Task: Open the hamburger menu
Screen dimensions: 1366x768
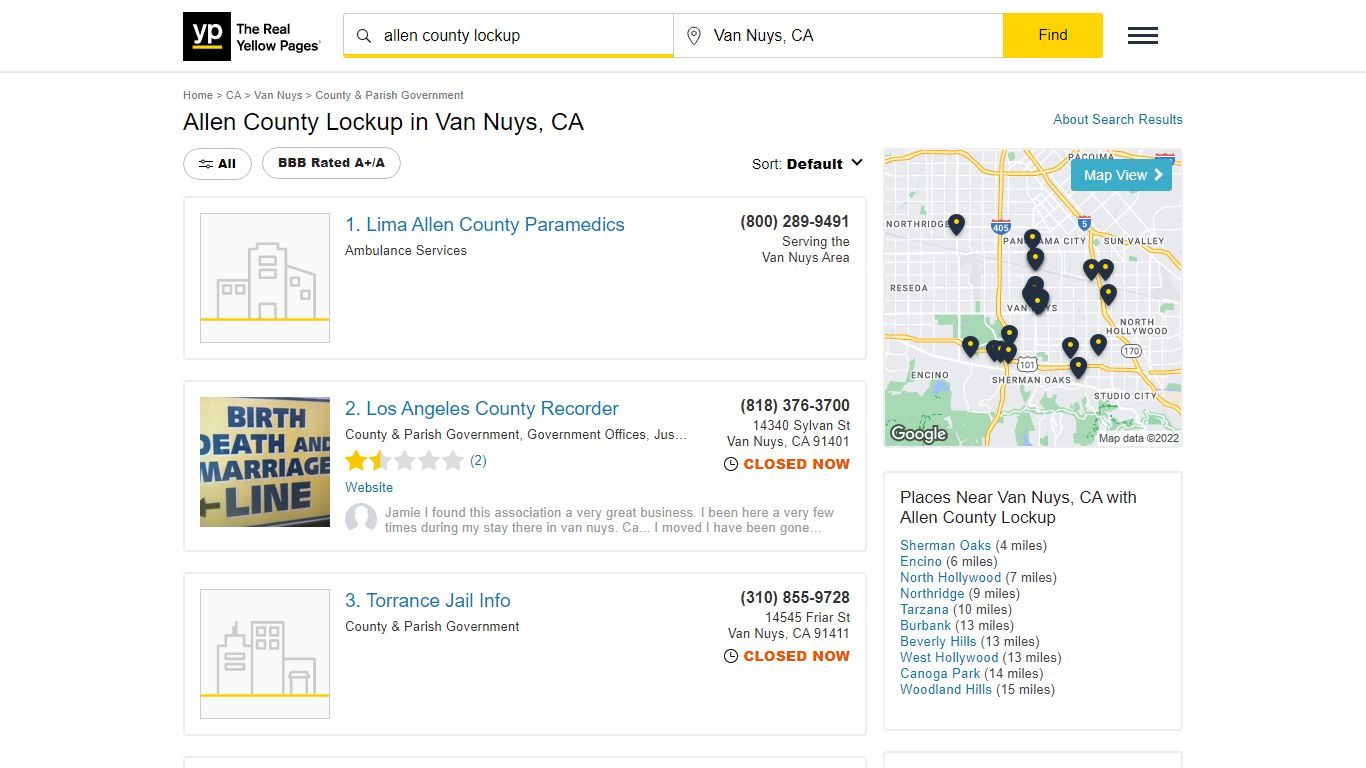Action: (1143, 36)
